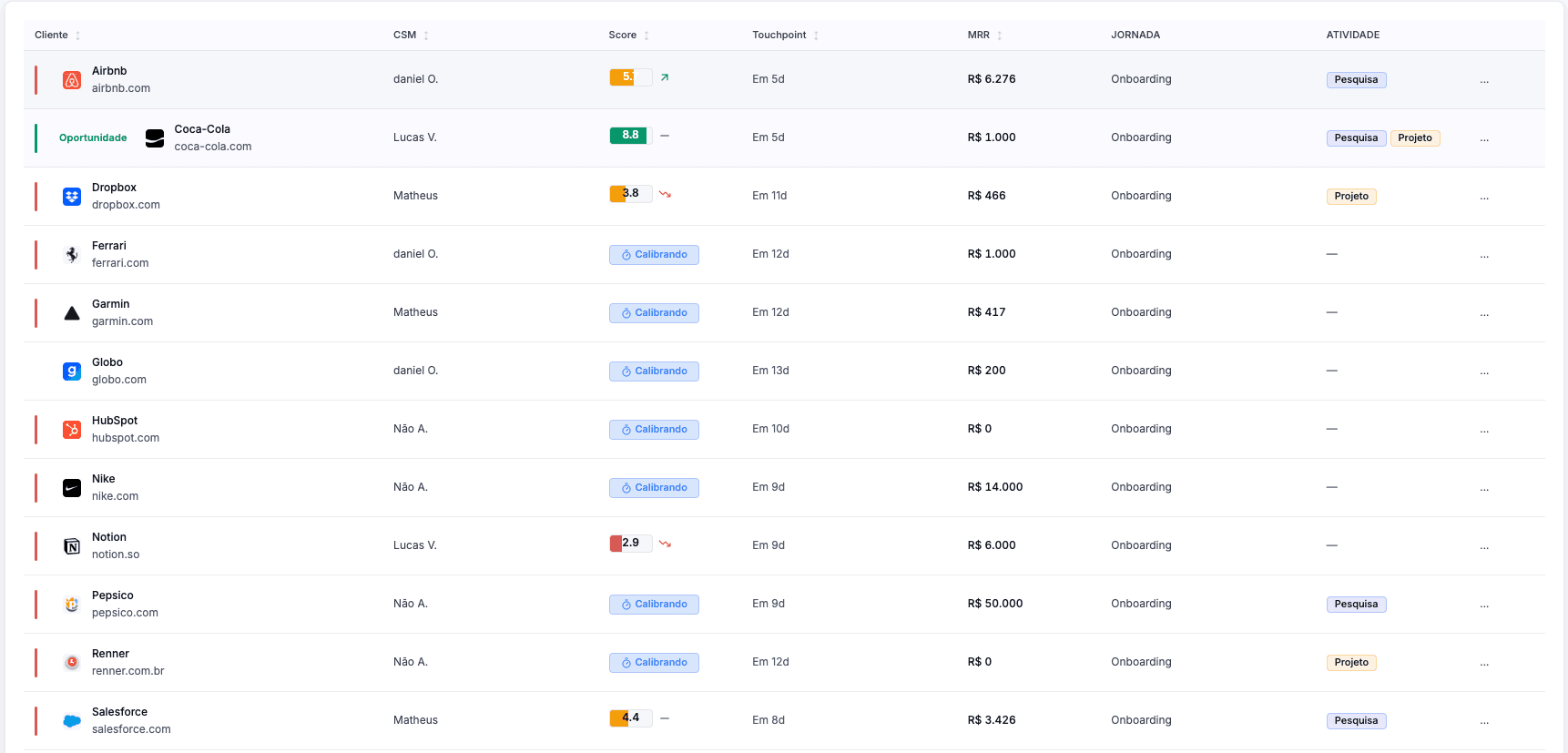The image size is (1568, 753).
Task: Open the notion.so domain link
Action: click(x=116, y=555)
